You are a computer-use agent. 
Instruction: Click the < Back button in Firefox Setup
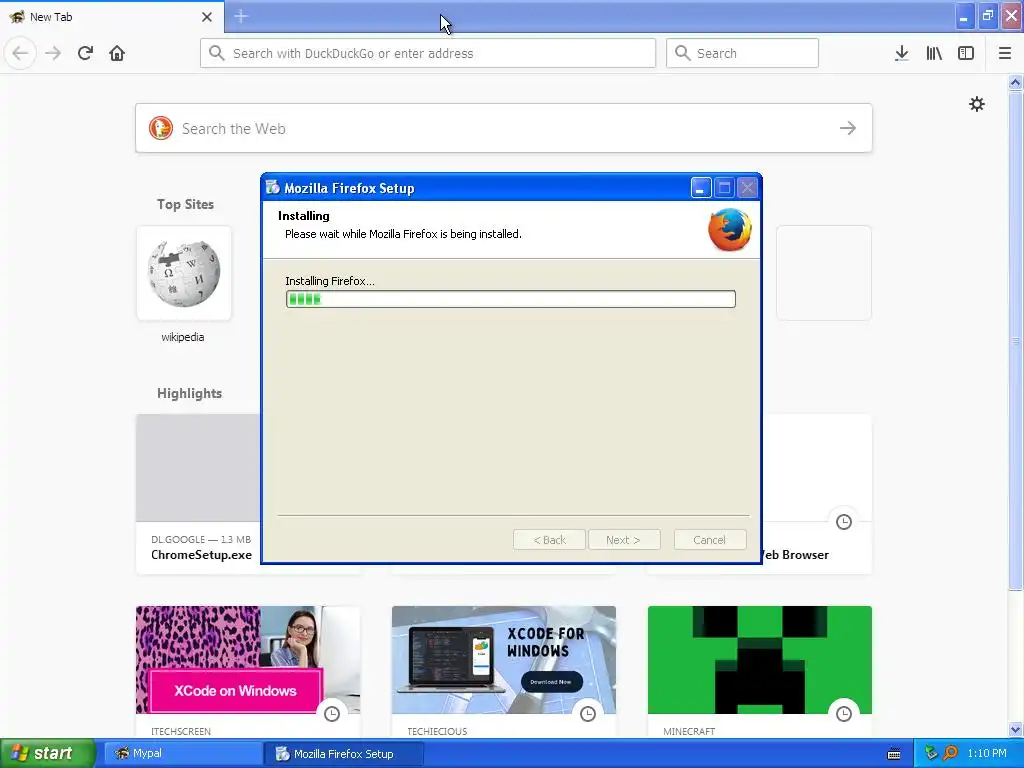click(x=549, y=540)
